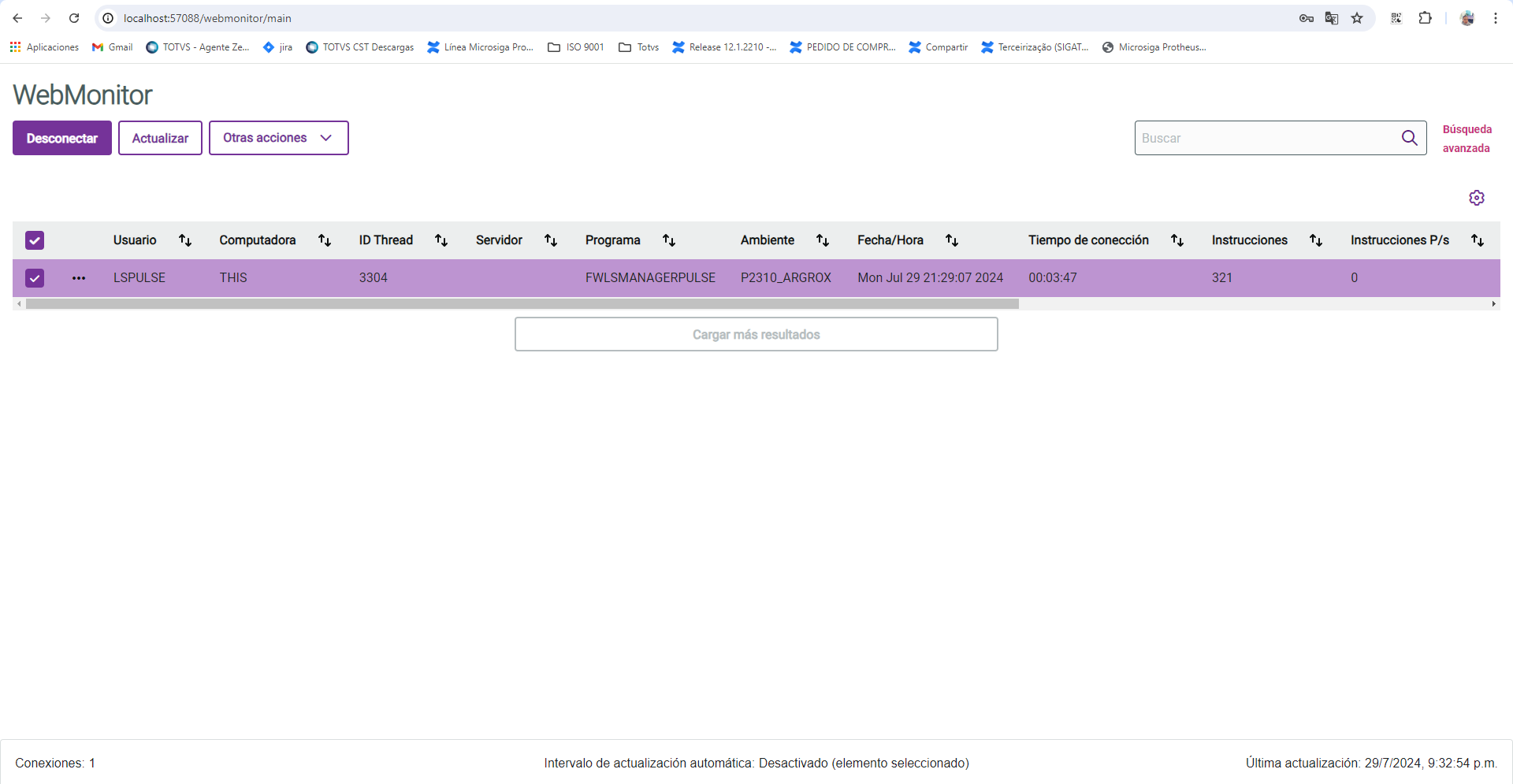
Task: Select connection time 00:03:47 cell
Action: pyautogui.click(x=1053, y=278)
